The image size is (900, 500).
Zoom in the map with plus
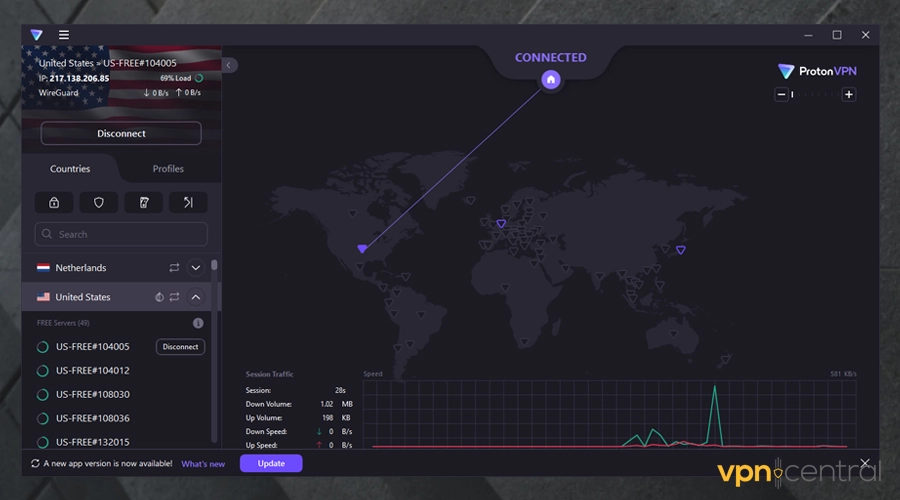point(849,94)
